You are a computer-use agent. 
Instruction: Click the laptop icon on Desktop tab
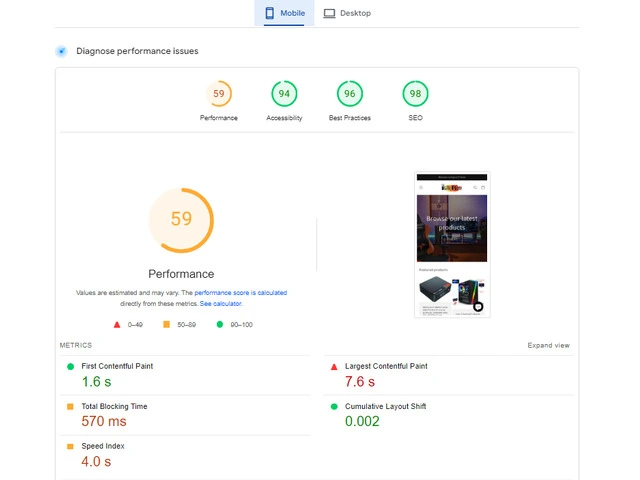[x=329, y=13]
